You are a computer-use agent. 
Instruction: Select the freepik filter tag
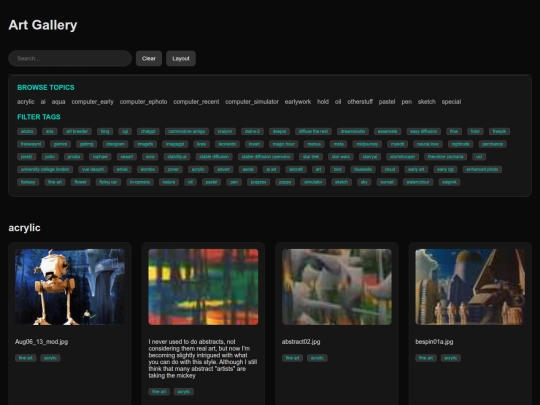(x=499, y=132)
